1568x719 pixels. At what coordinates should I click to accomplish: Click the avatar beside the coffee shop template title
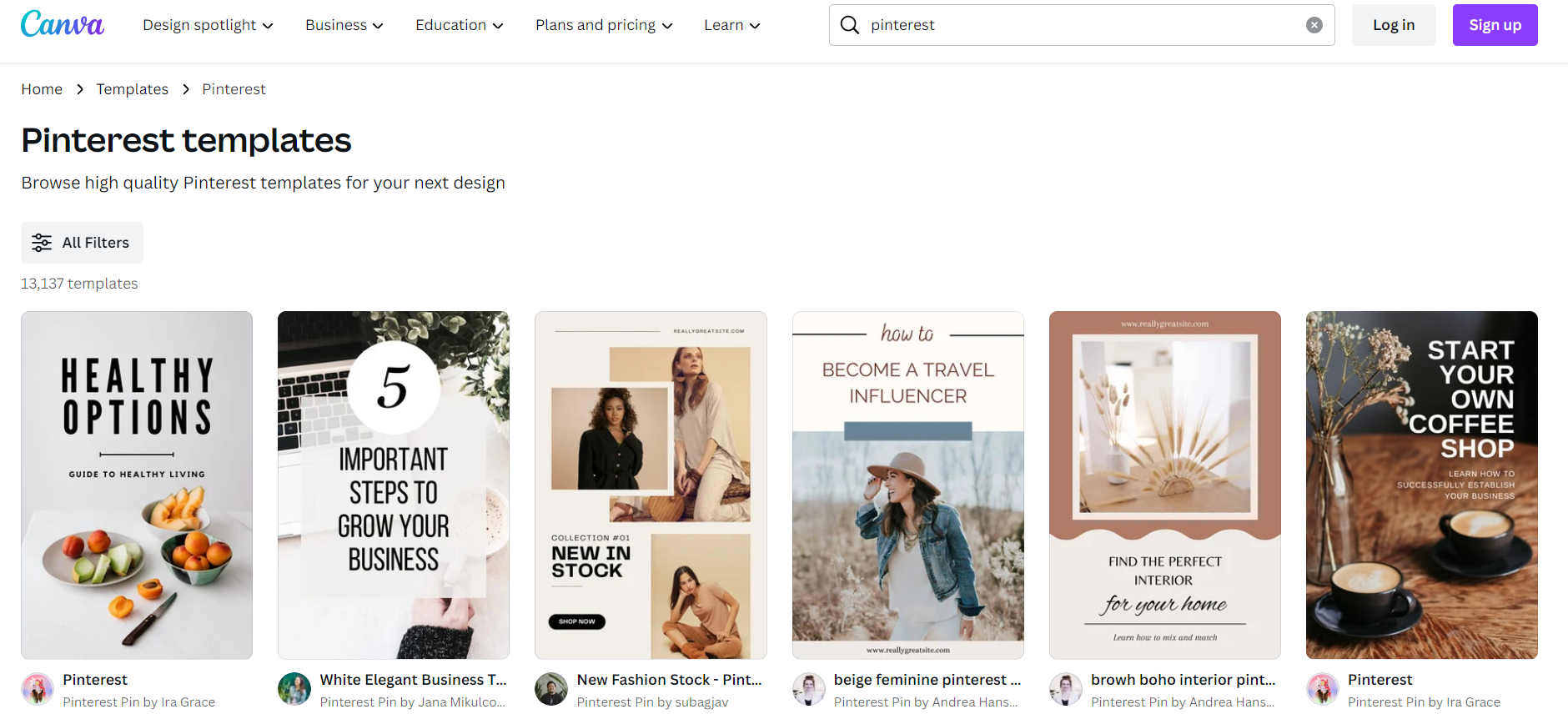pyautogui.click(x=1322, y=689)
